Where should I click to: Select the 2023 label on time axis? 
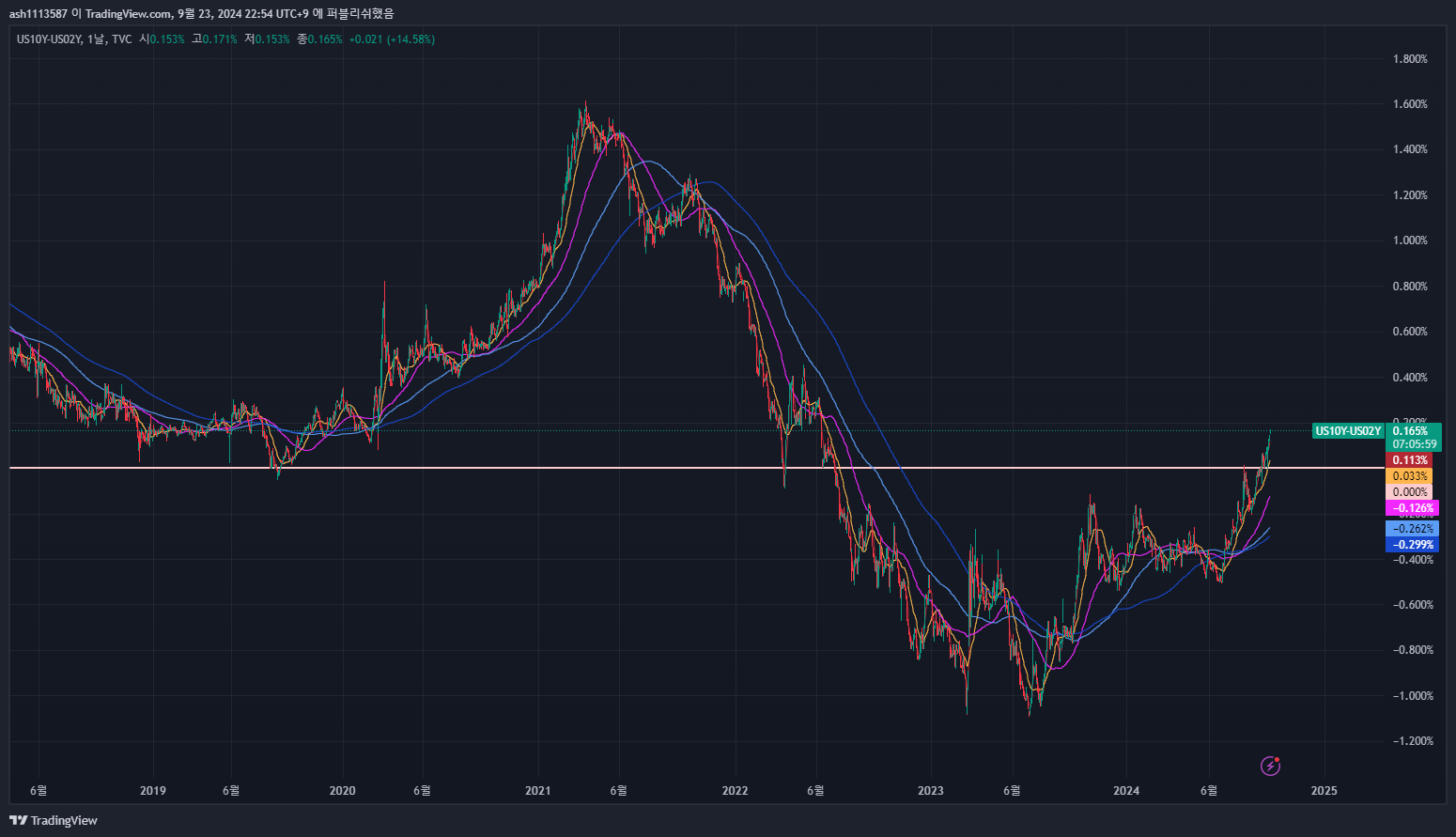930,790
